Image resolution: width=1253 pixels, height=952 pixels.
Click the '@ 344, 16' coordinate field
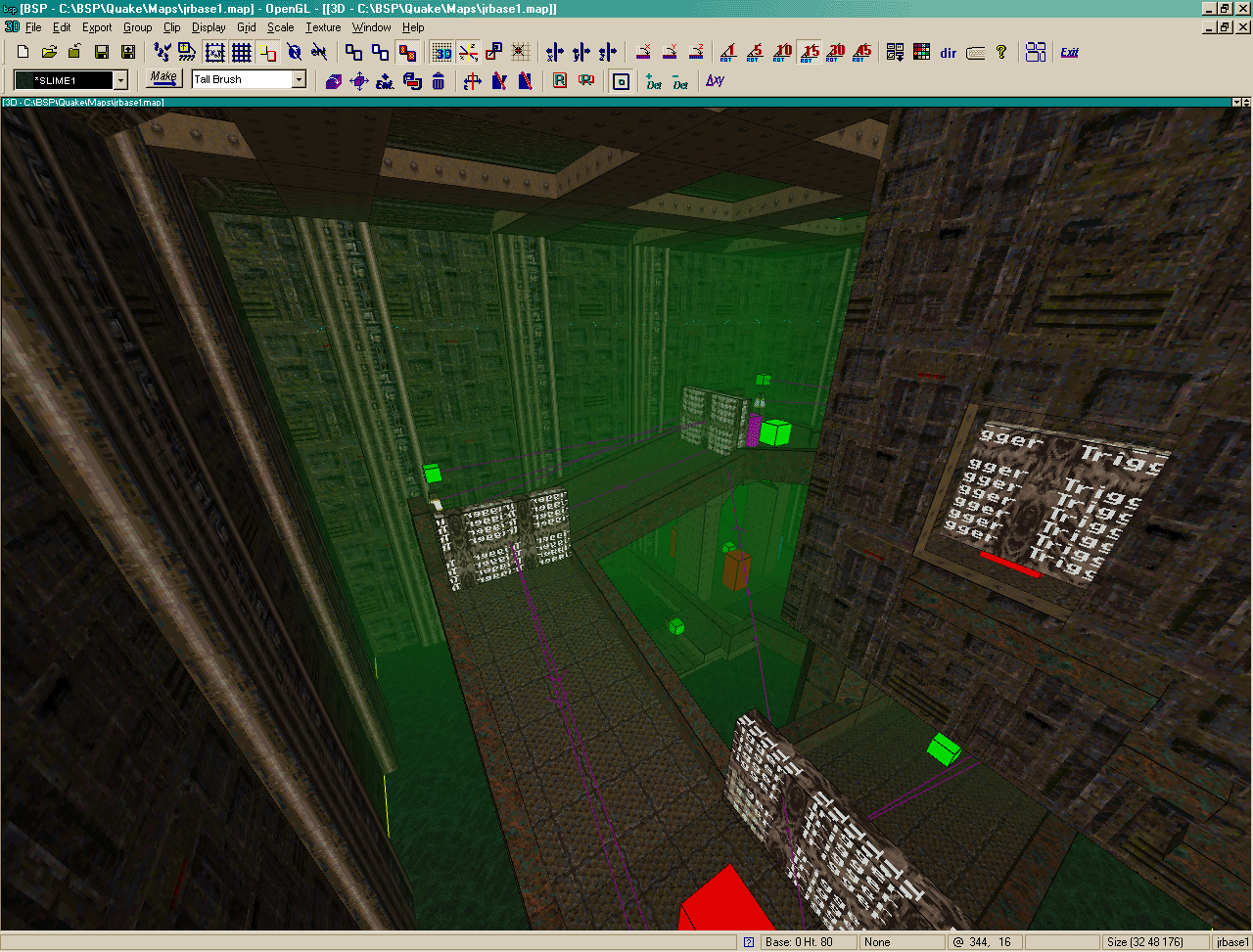tap(983, 942)
